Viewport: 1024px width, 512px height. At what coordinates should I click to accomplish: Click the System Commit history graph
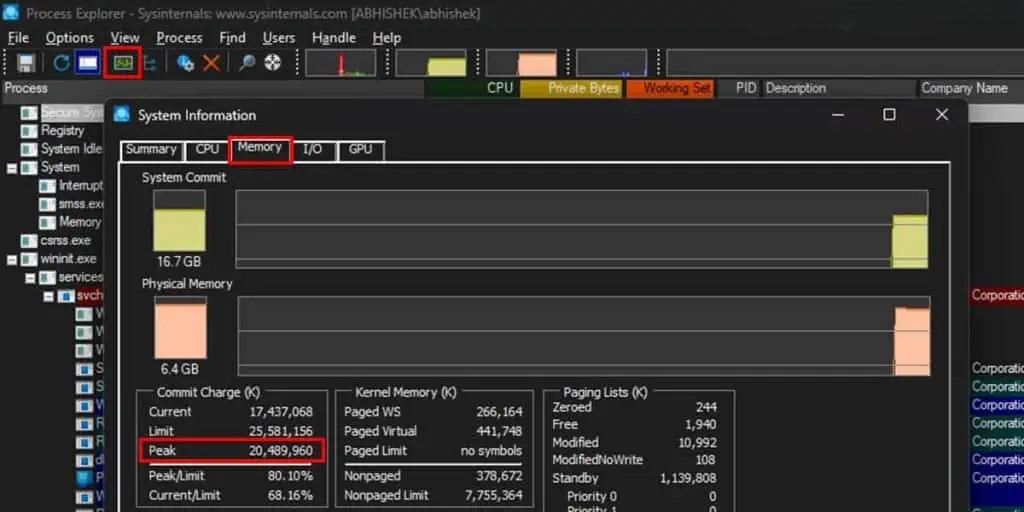tap(581, 229)
